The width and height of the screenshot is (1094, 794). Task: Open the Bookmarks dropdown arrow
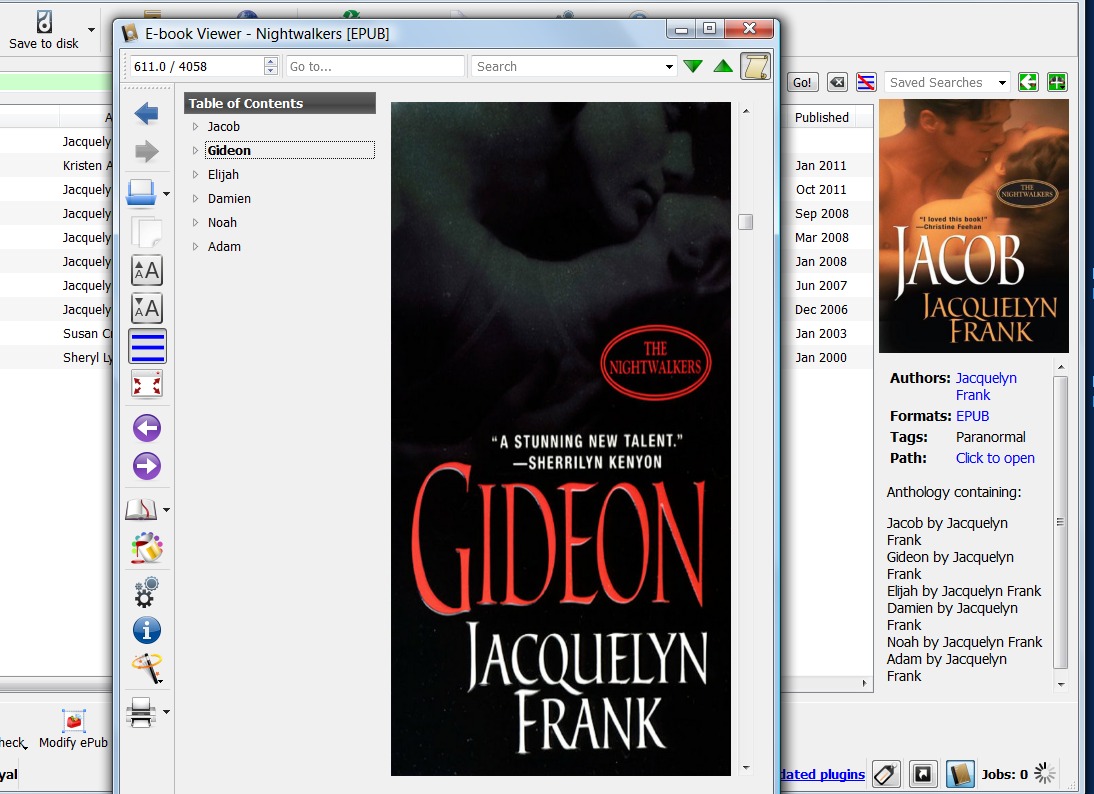pyautogui.click(x=166, y=510)
